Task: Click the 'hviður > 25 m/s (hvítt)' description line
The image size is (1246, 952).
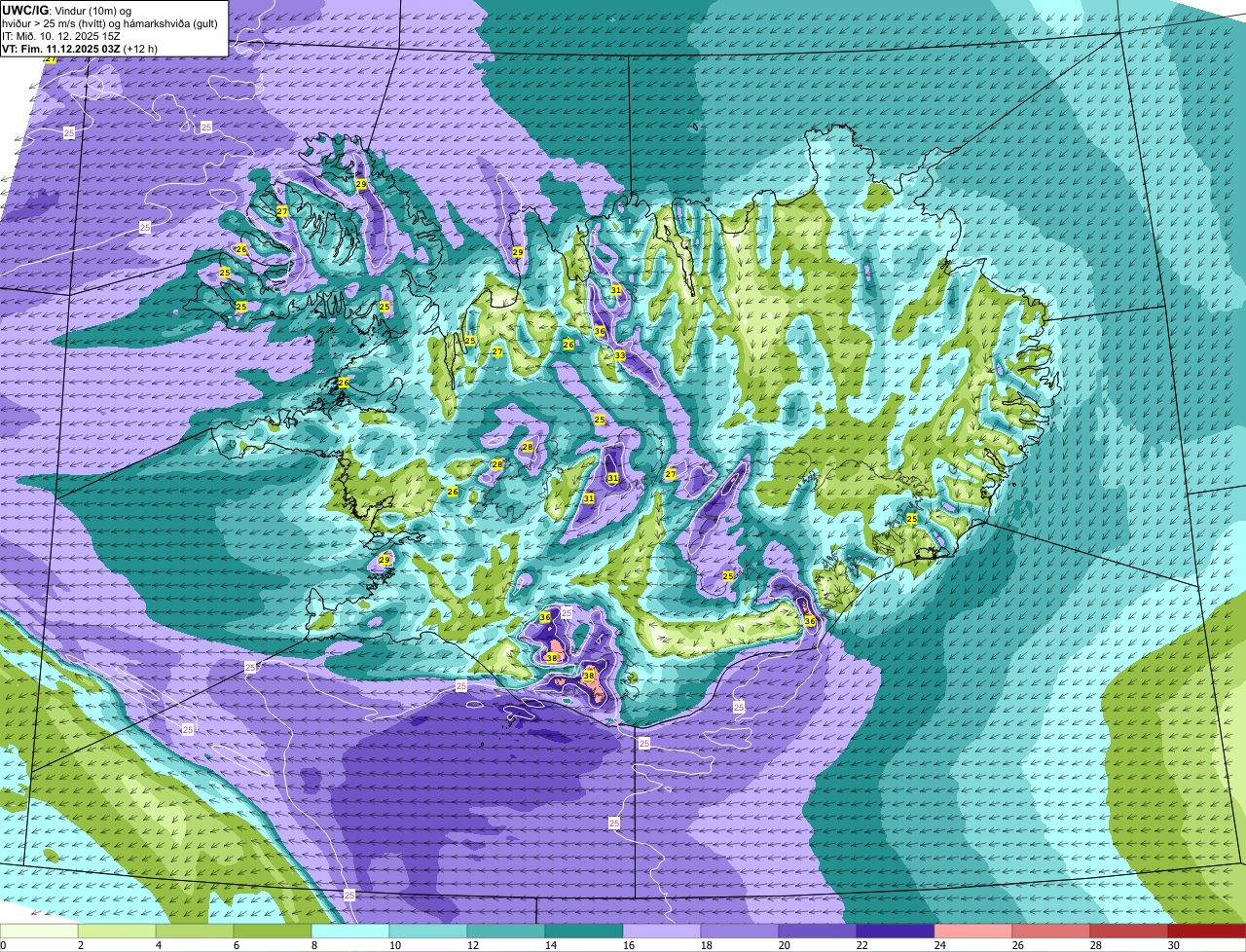Action: click(x=112, y=22)
